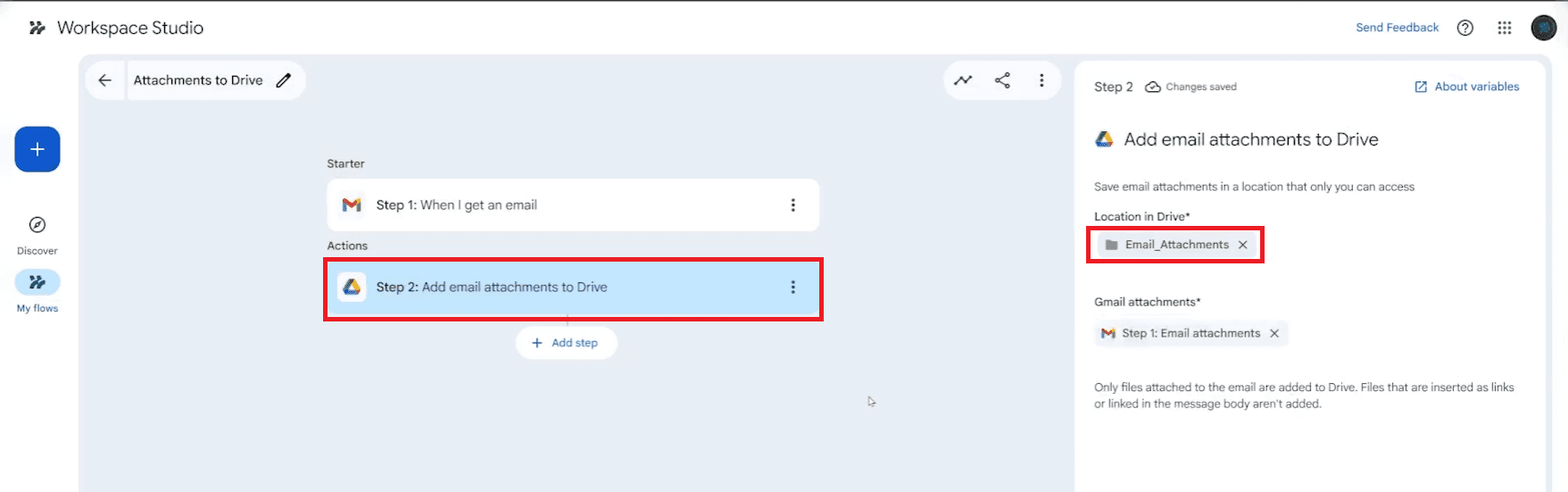
Task: Open the Help question mark icon
Action: coord(1464,28)
